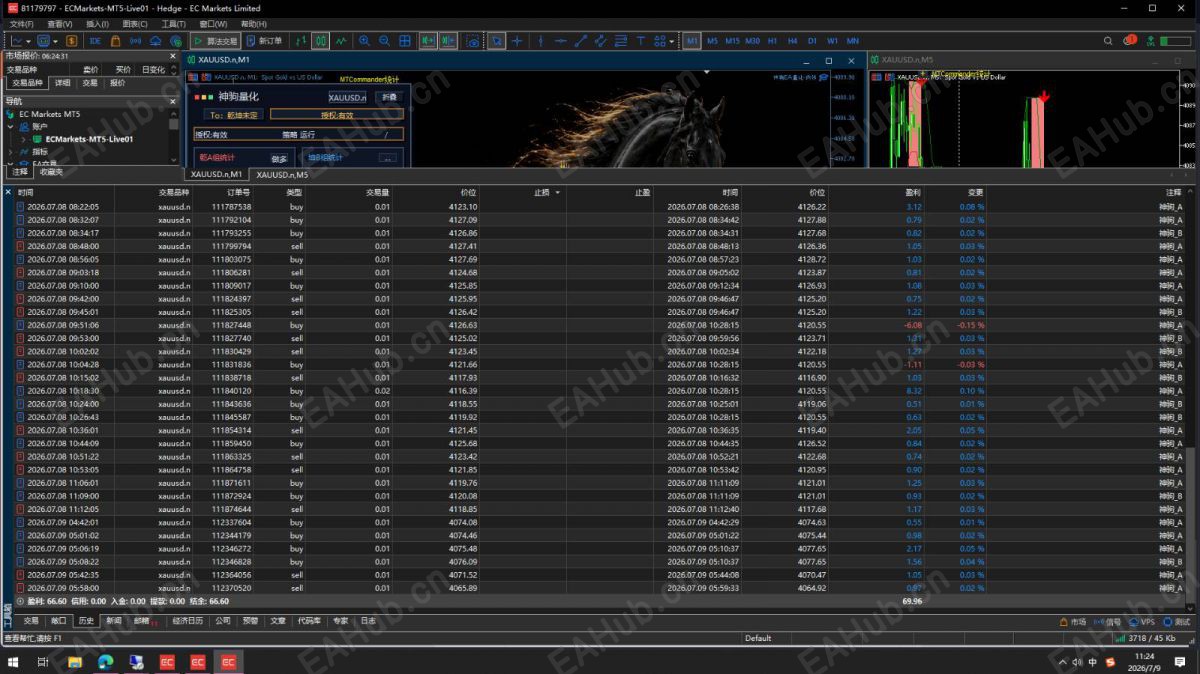Switch to M5 timeframe
1200x674 pixels.
point(712,41)
